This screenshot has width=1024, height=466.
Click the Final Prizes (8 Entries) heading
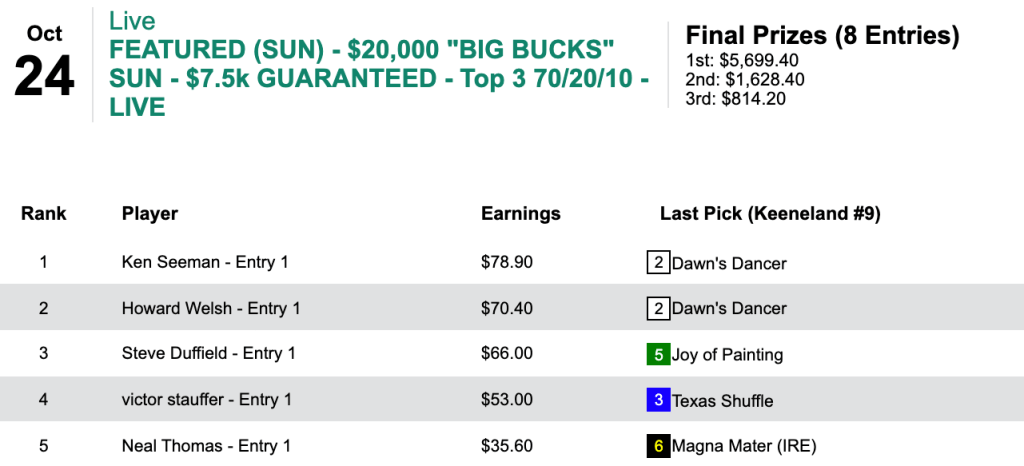822,36
